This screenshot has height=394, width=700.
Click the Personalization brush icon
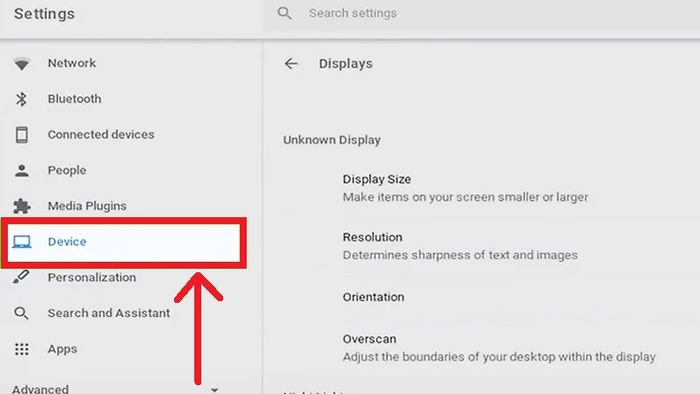21,277
